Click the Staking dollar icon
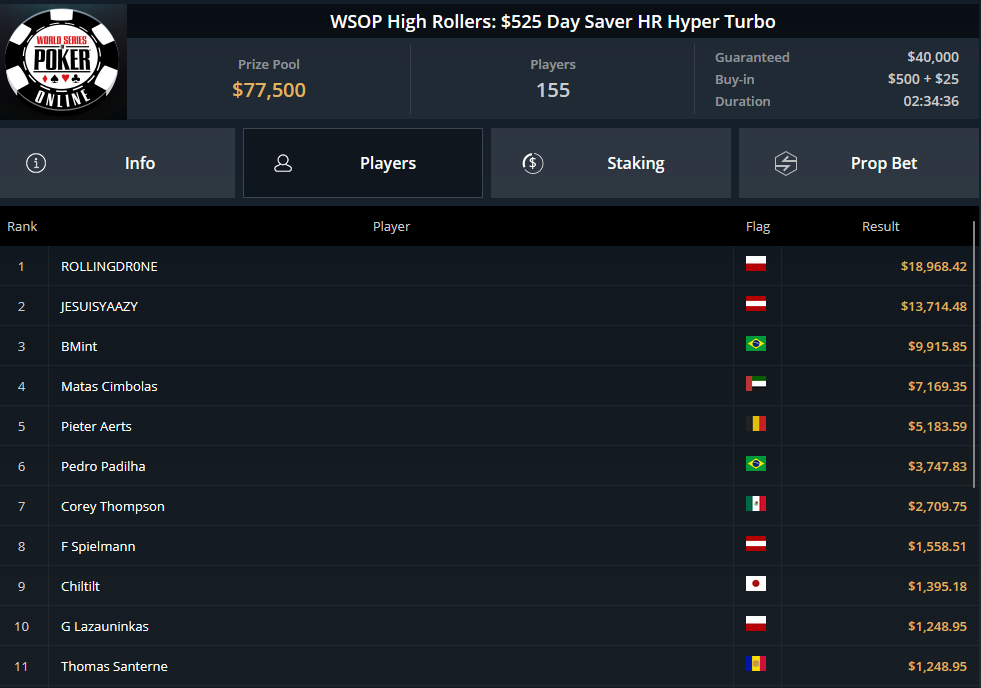 coord(533,163)
